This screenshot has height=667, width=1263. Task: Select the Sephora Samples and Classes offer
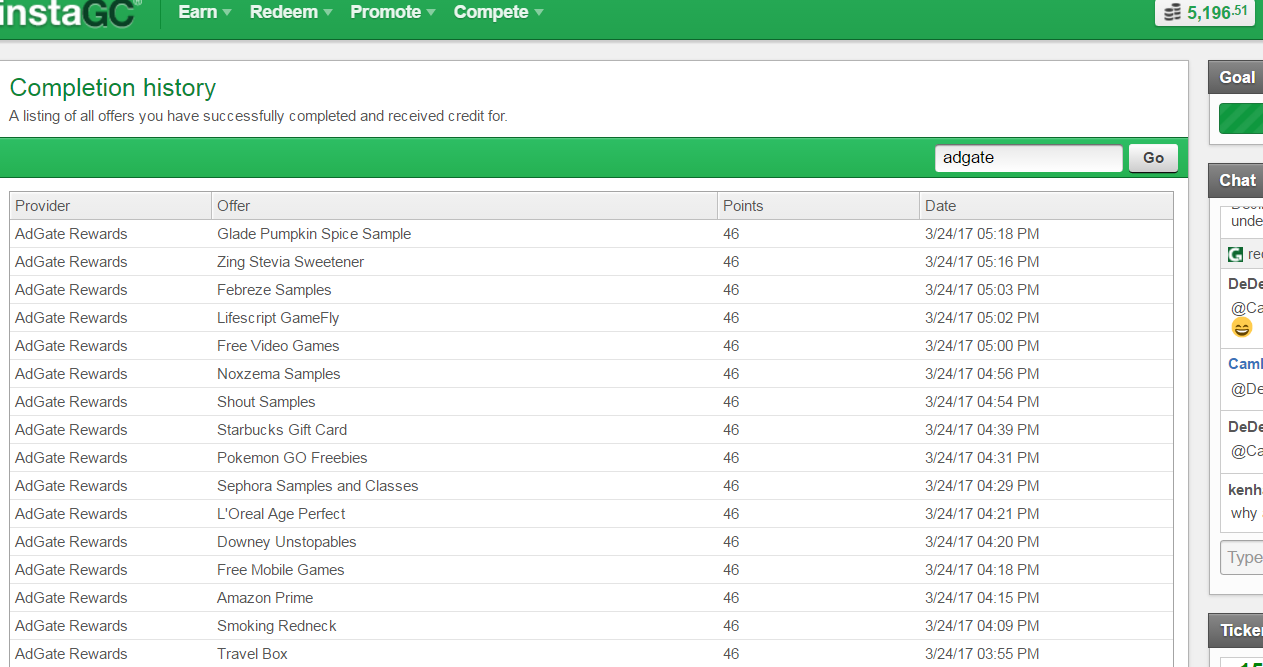click(x=318, y=486)
